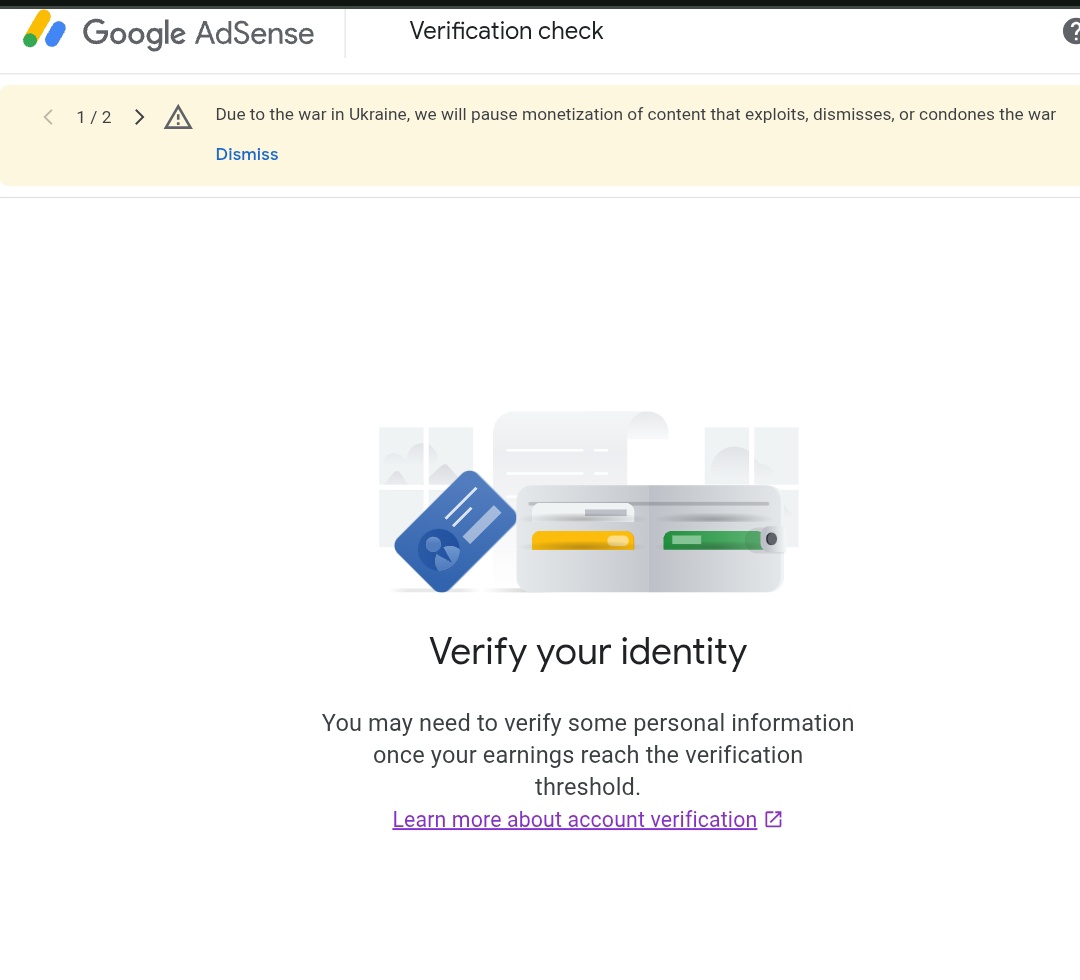Click the Verification check page title

point(506,31)
